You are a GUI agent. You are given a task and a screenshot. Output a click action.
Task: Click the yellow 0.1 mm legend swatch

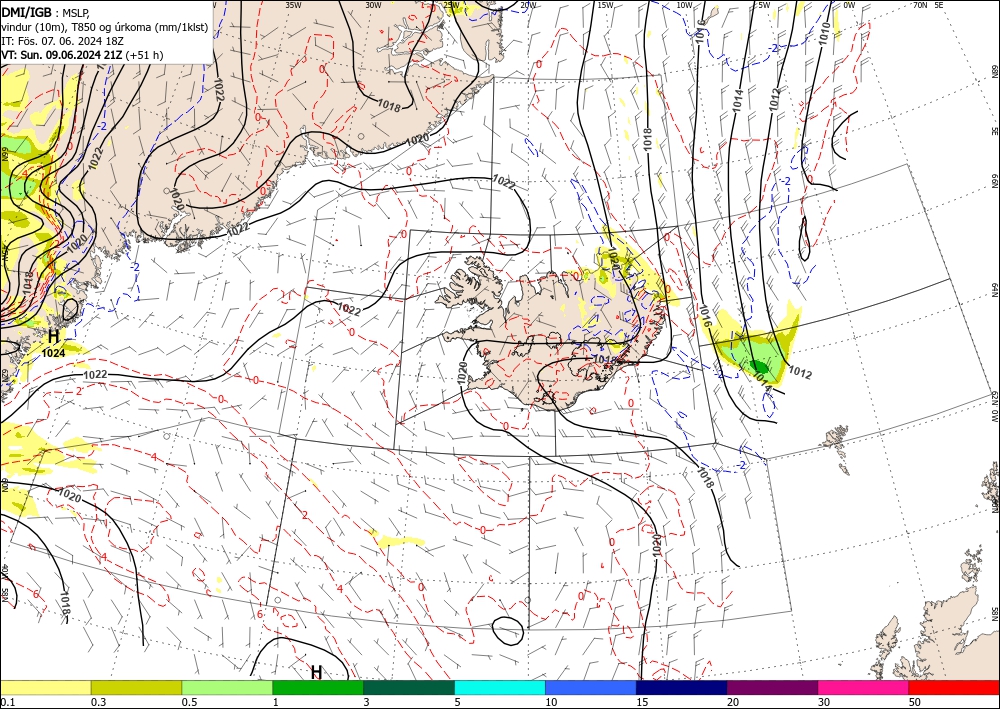tap(45, 687)
